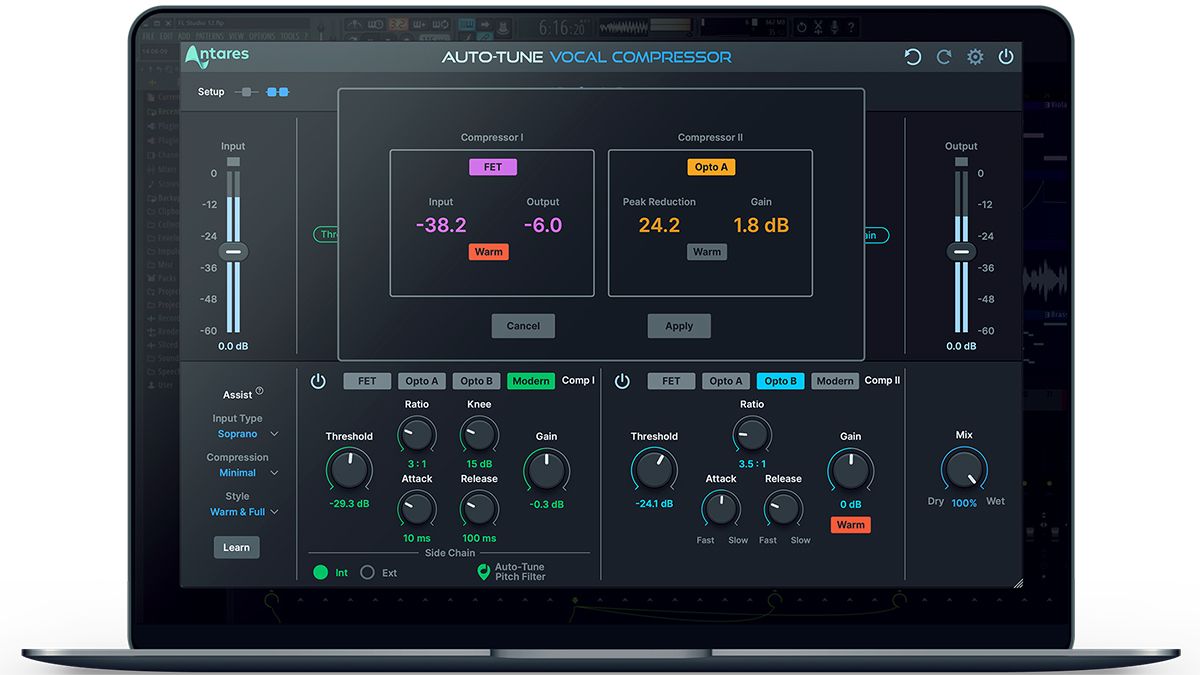Screen dimensions: 1200x675
Task: Click the FL Studio microphone icon in top bar
Action: point(834,28)
